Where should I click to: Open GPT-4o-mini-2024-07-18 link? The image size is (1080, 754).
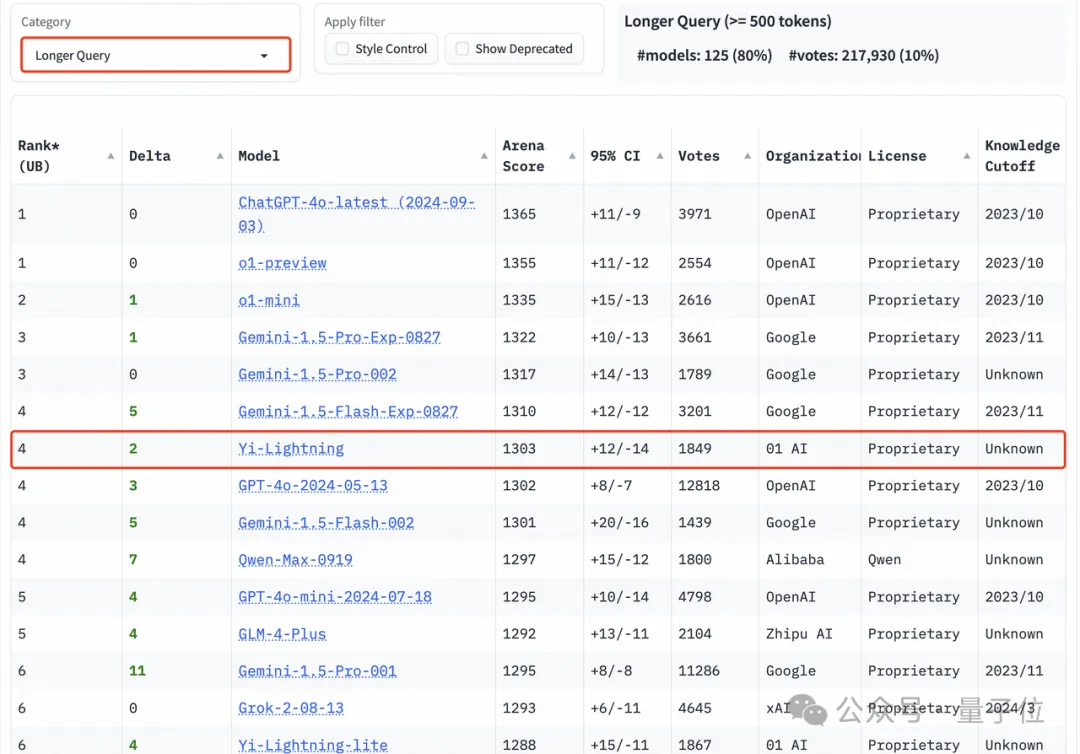click(x=335, y=597)
